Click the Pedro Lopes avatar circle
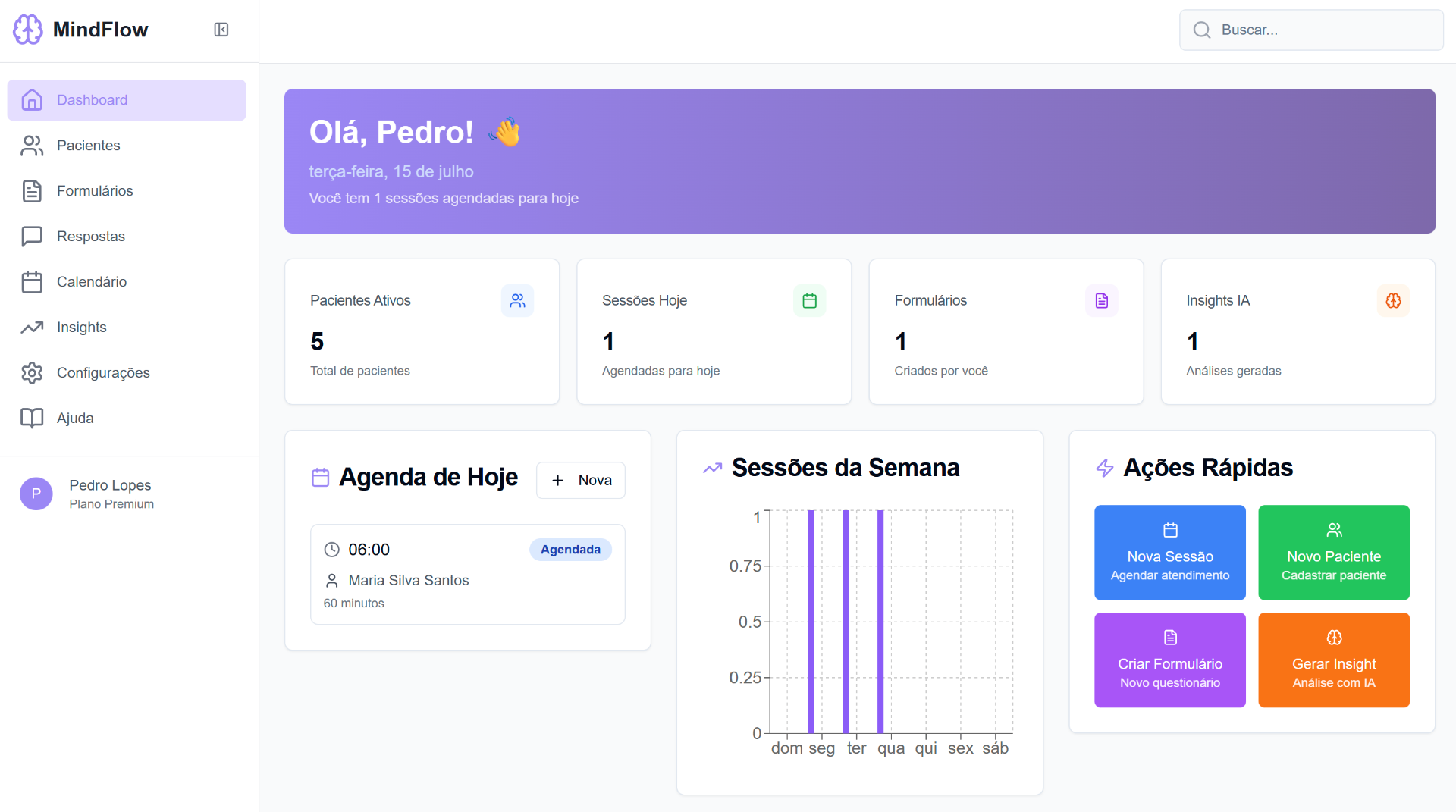Screen dimensions: 1456x812 tap(36, 494)
